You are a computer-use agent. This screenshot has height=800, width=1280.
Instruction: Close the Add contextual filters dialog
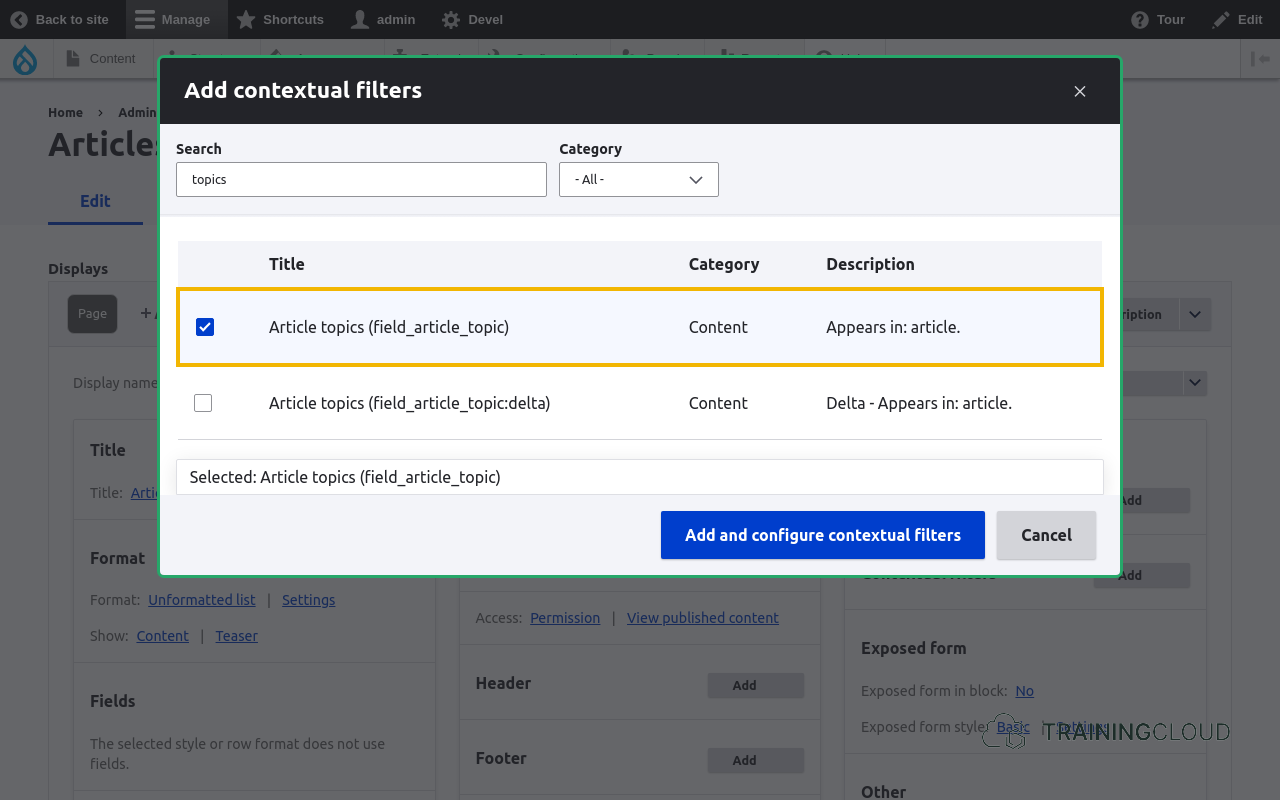coord(1080,91)
